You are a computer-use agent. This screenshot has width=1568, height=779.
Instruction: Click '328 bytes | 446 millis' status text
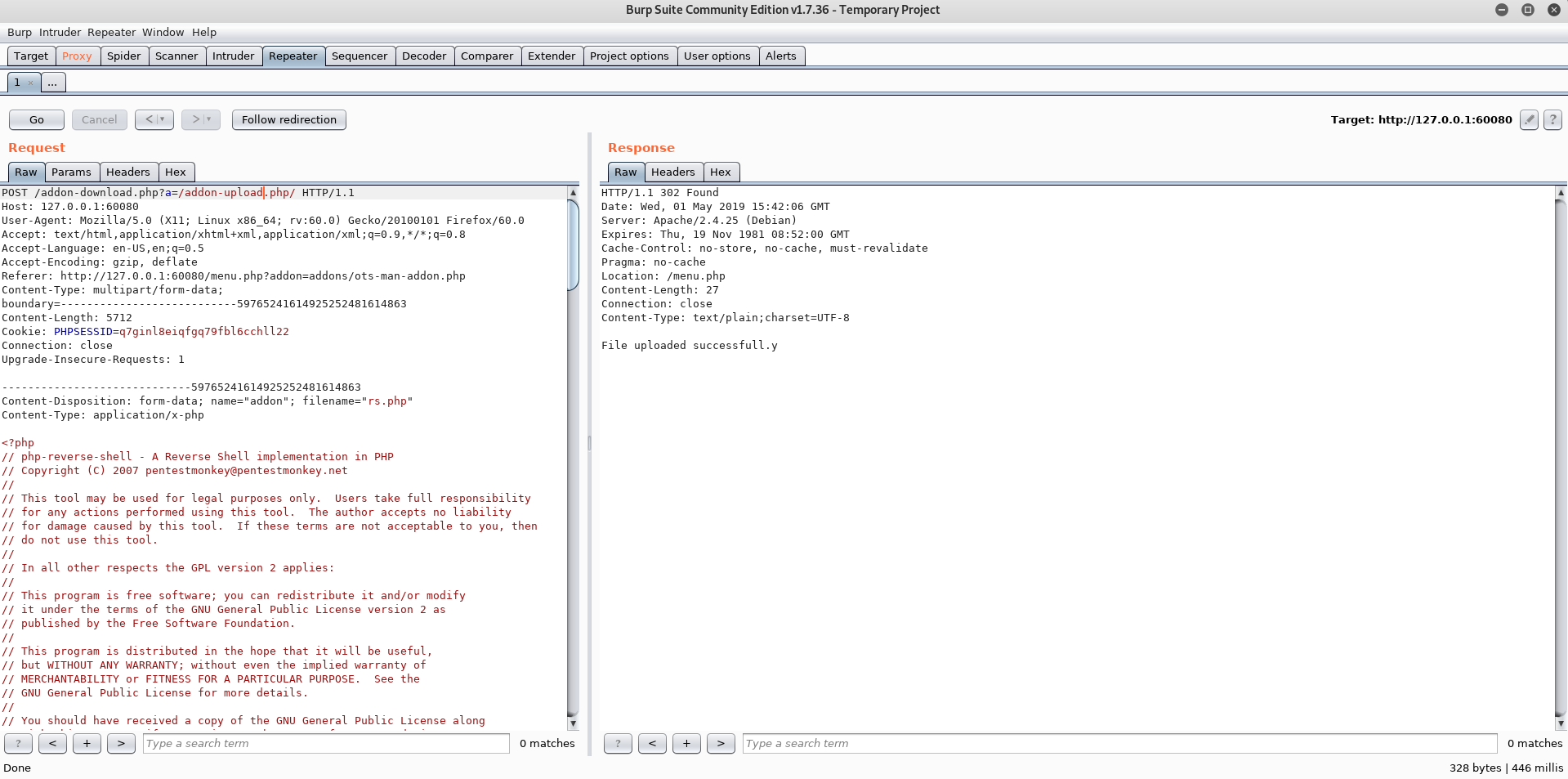click(x=1506, y=768)
